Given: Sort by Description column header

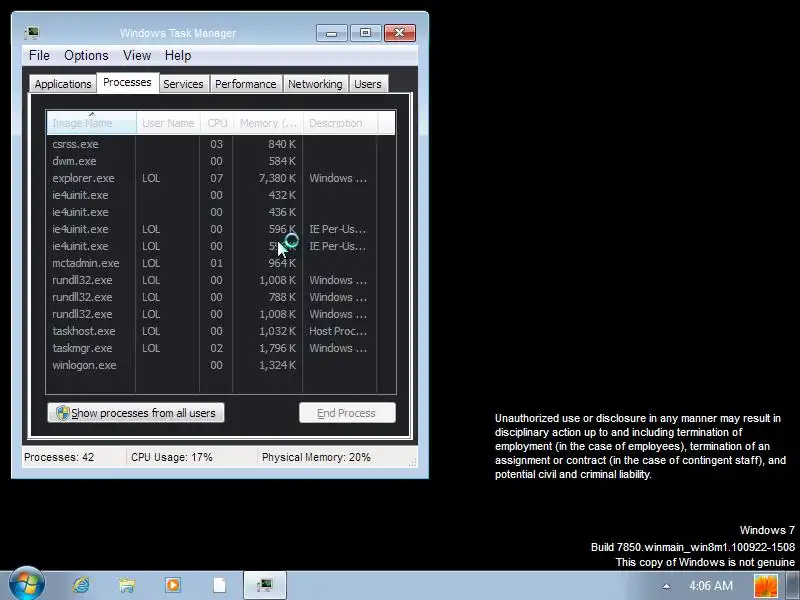Looking at the screenshot, I should pyautogui.click(x=340, y=123).
